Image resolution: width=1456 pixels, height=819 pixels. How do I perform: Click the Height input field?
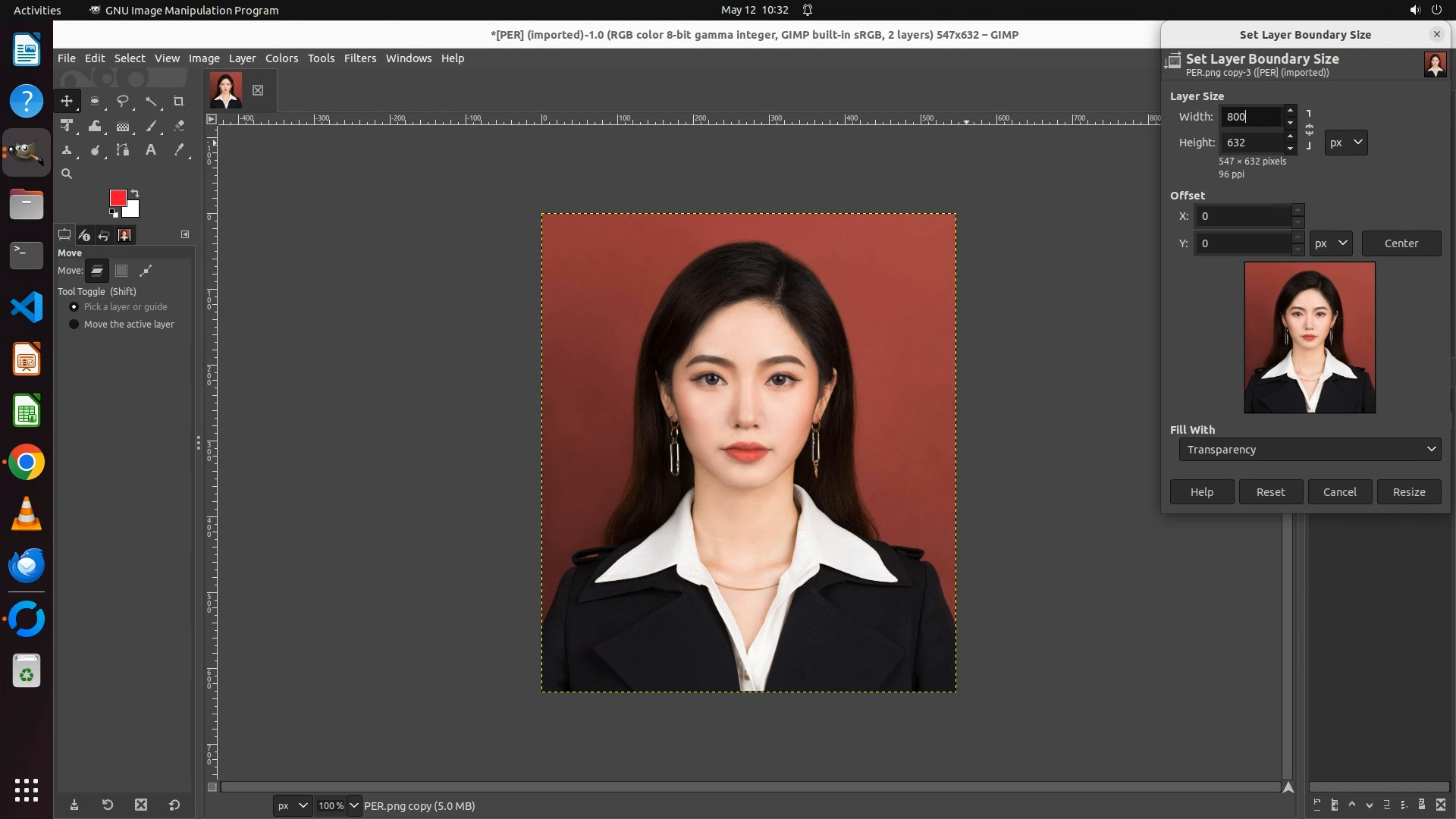1251,143
